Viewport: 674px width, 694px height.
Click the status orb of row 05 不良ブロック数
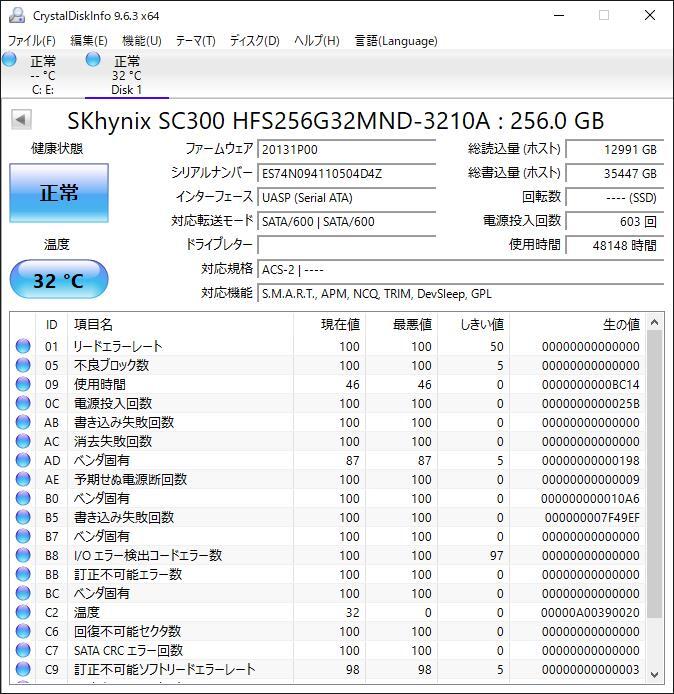[x=23, y=365]
